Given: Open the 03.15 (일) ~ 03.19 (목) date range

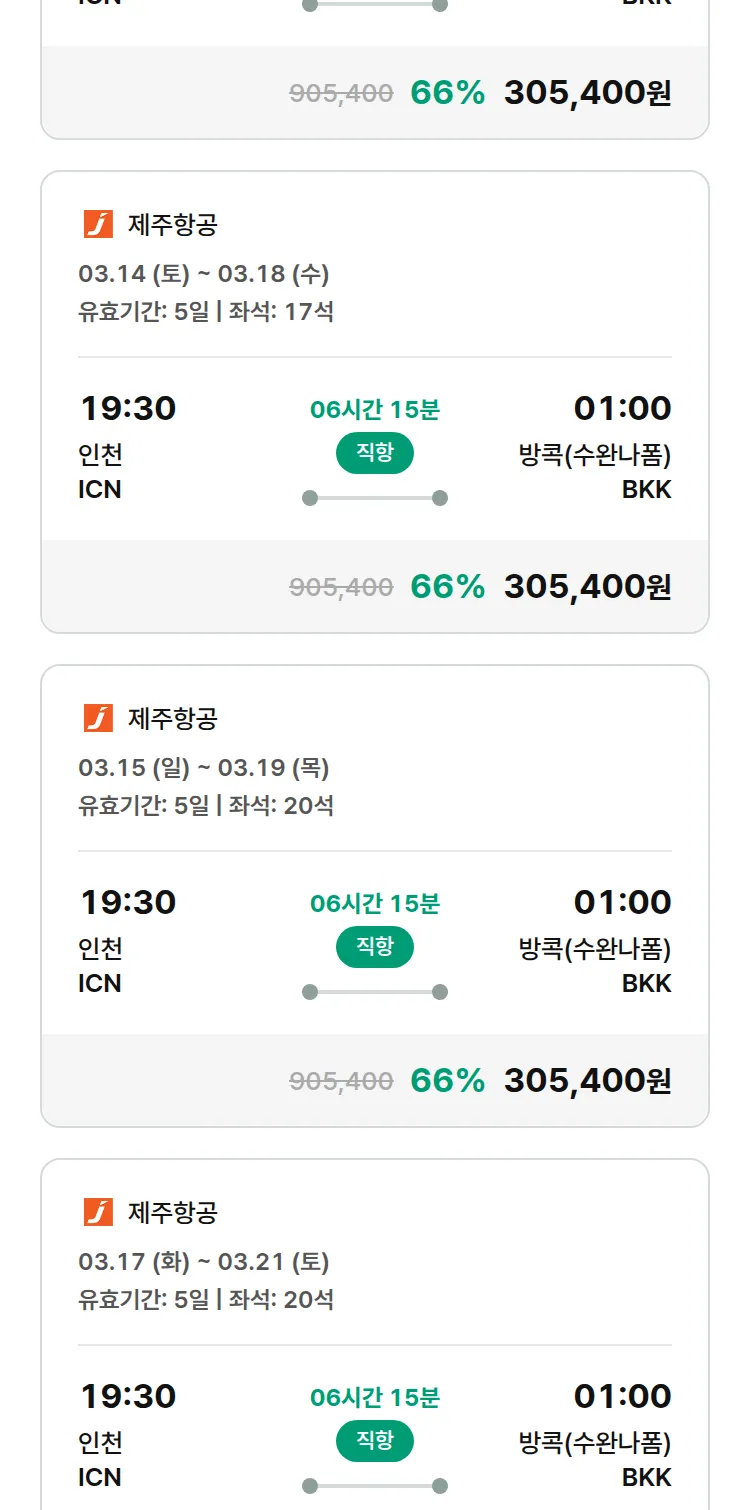Looking at the screenshot, I should click(204, 767).
